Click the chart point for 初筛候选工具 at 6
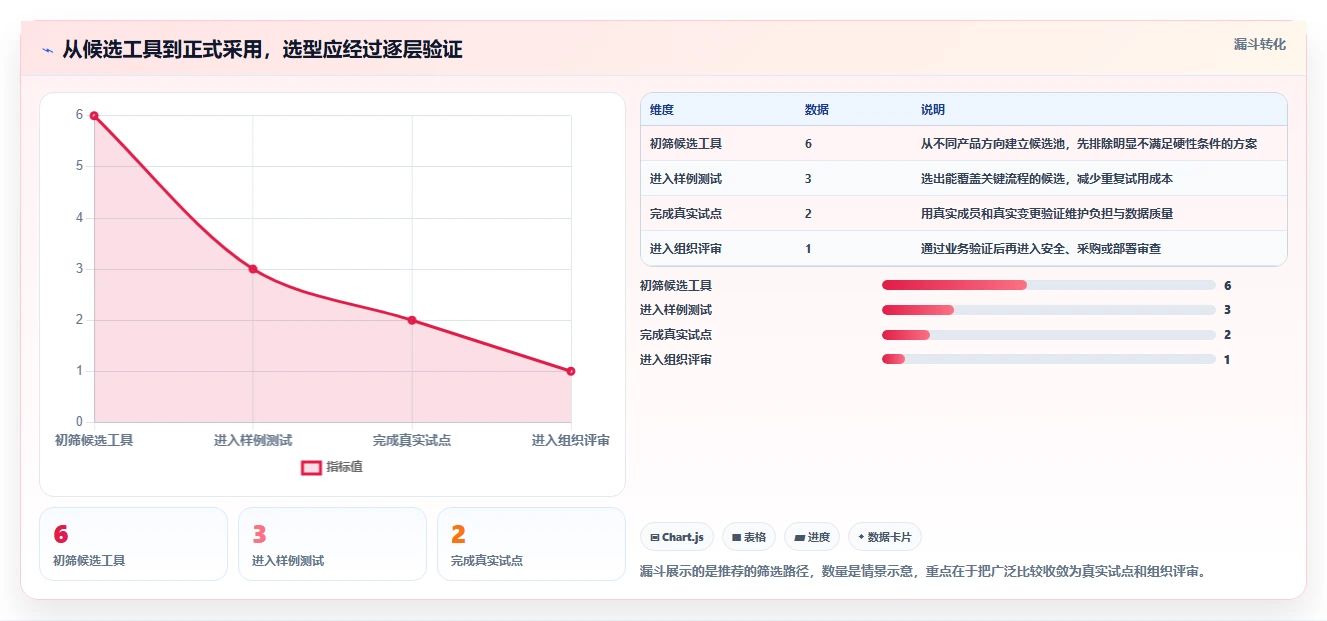 pos(94,115)
